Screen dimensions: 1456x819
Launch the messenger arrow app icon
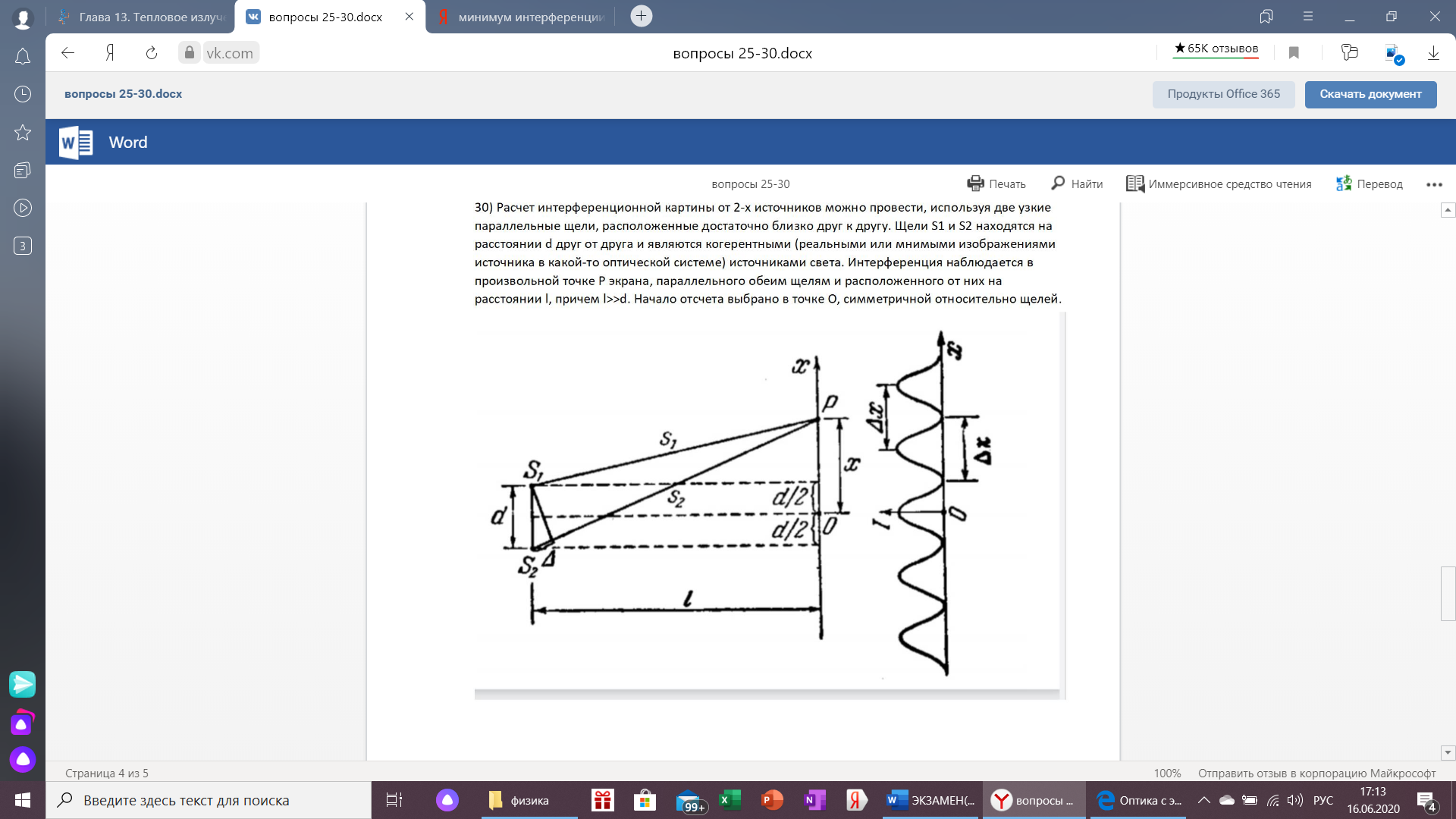point(23,684)
